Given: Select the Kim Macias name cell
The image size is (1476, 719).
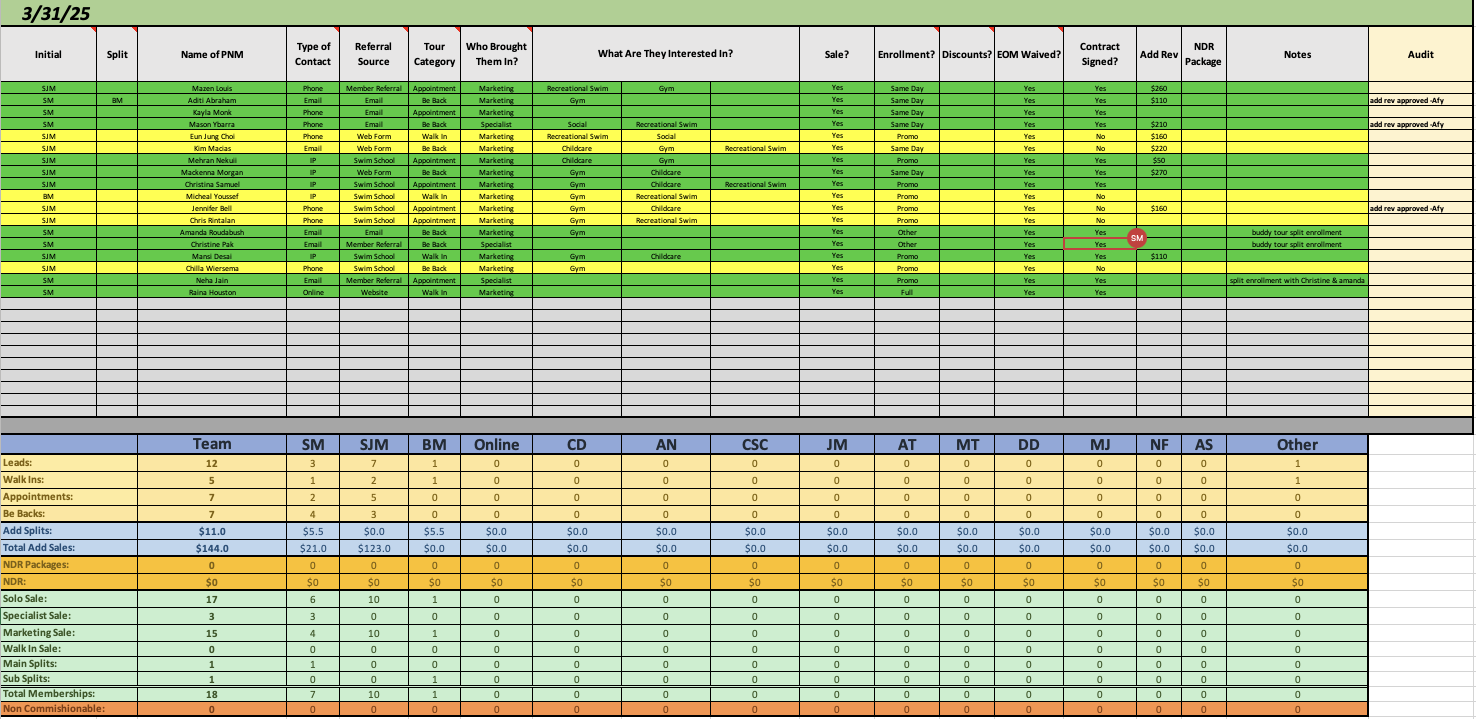Looking at the screenshot, I should (x=212, y=148).
